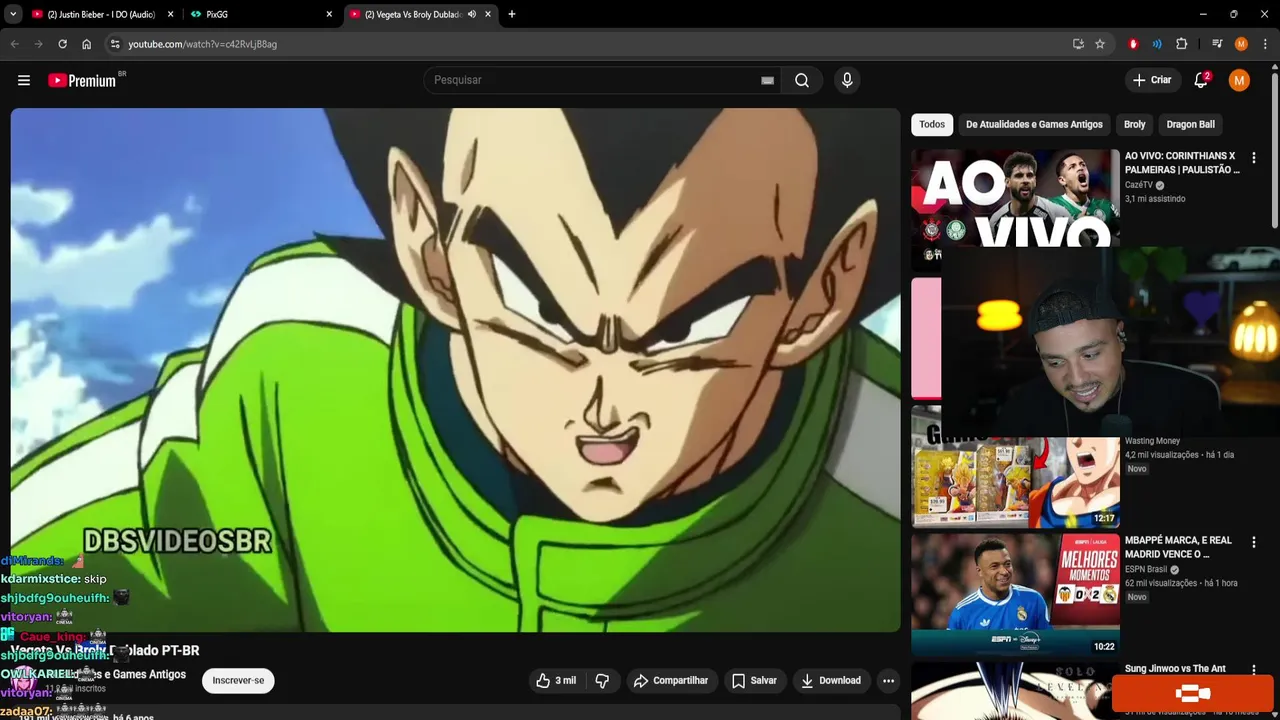Select the Vegeta Vs Broly Dublado tab
This screenshot has width=1280, height=720.
pos(411,14)
